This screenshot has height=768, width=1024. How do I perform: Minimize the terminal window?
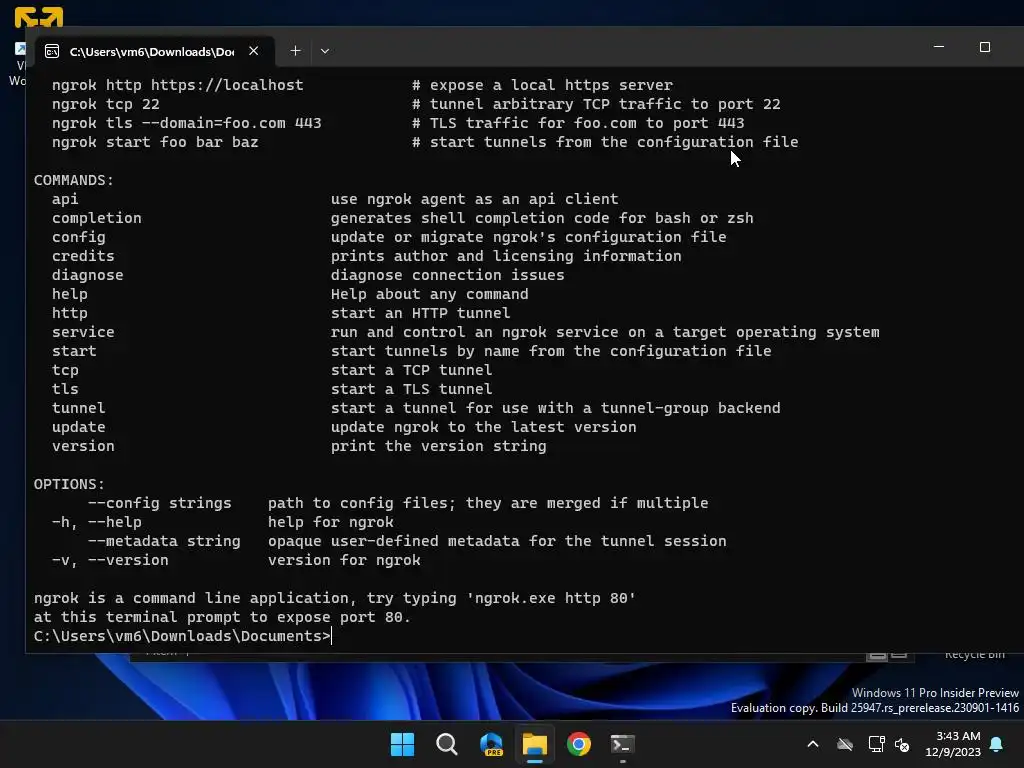[939, 47]
